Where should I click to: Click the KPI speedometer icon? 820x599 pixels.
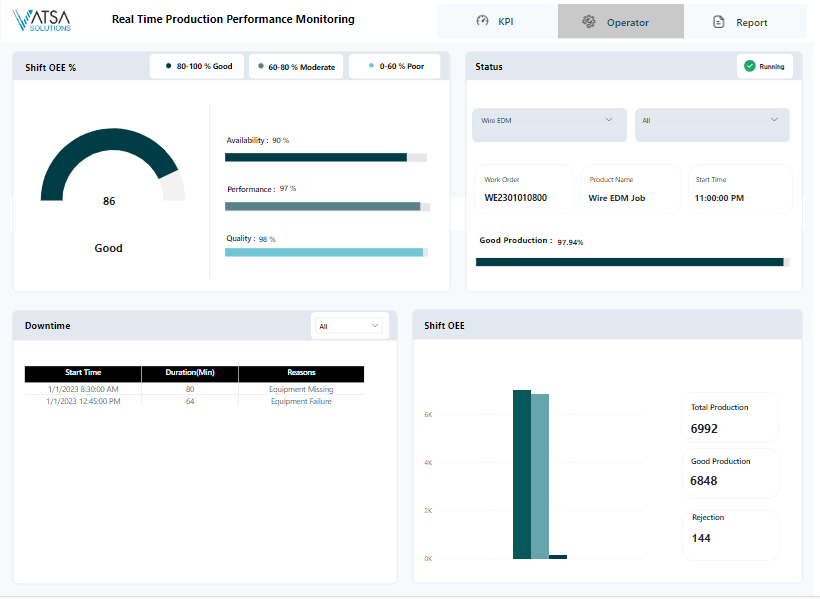click(482, 21)
